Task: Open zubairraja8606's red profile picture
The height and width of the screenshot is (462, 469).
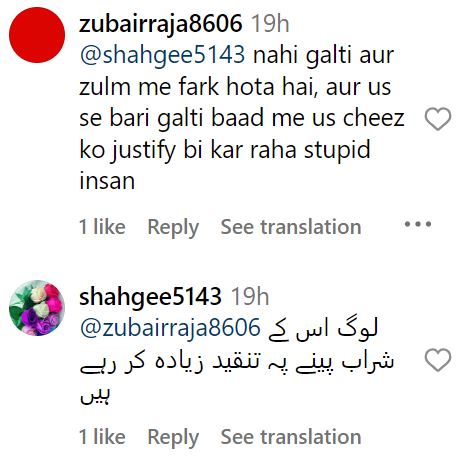Action: click(x=37, y=35)
